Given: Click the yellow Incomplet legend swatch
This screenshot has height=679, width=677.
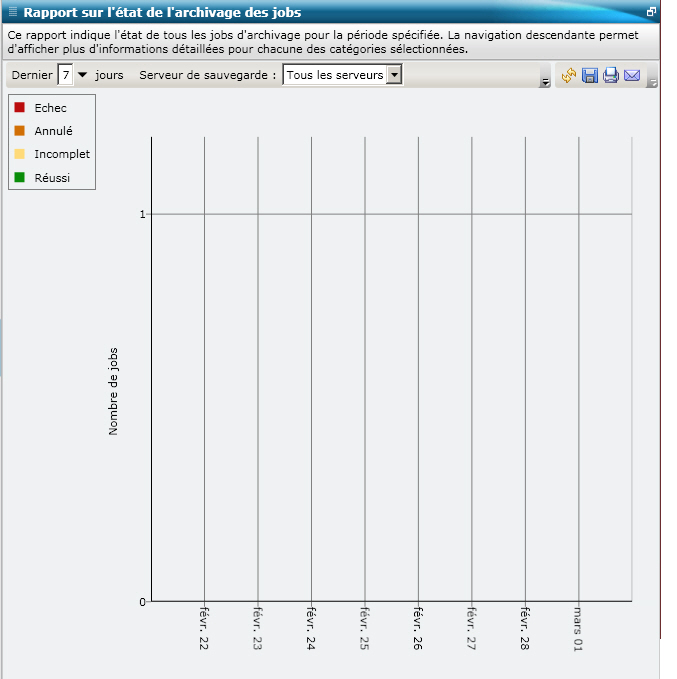Looking at the screenshot, I should point(19,154).
